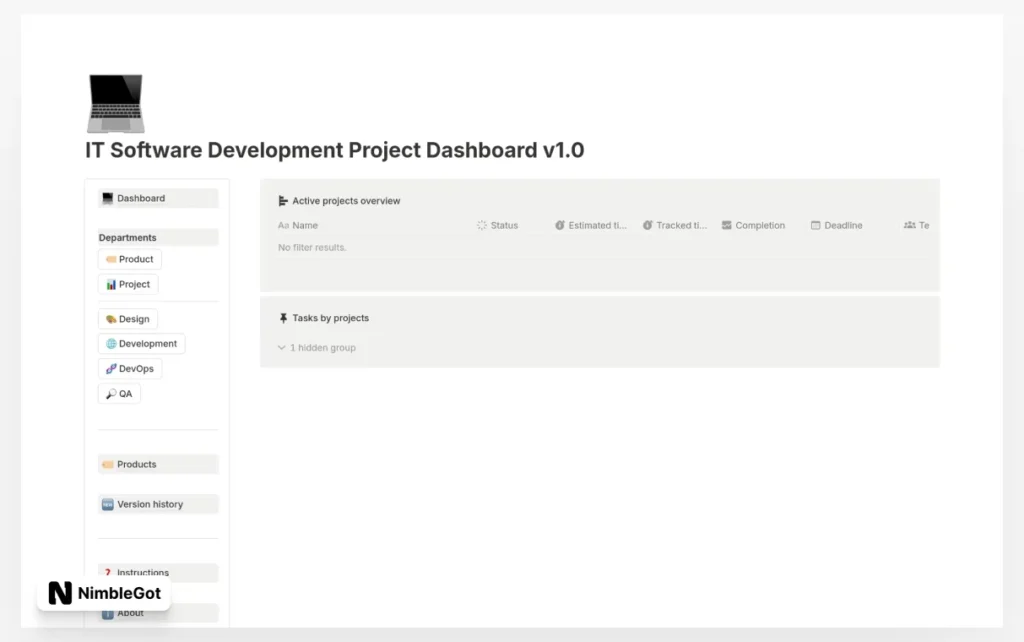This screenshot has height=642, width=1024.
Task: Click the Estimated time column header
Action: click(x=591, y=225)
